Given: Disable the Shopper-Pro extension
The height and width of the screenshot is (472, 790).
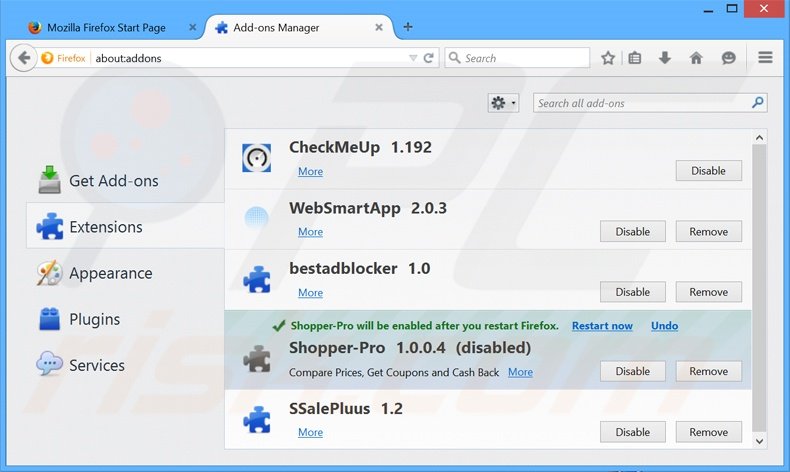Looking at the screenshot, I should 633,371.
